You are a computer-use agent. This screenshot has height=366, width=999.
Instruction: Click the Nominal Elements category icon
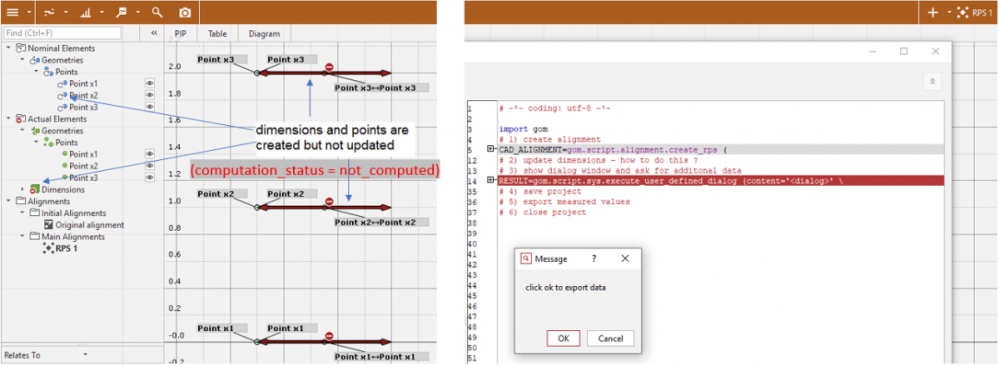point(20,48)
